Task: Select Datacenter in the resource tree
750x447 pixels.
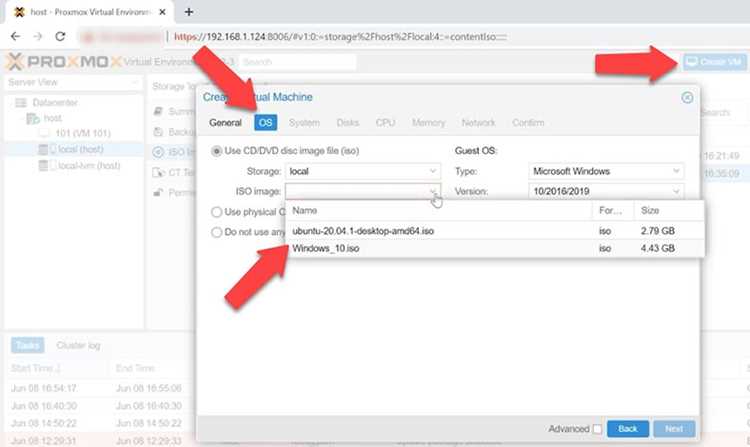Action: point(55,103)
